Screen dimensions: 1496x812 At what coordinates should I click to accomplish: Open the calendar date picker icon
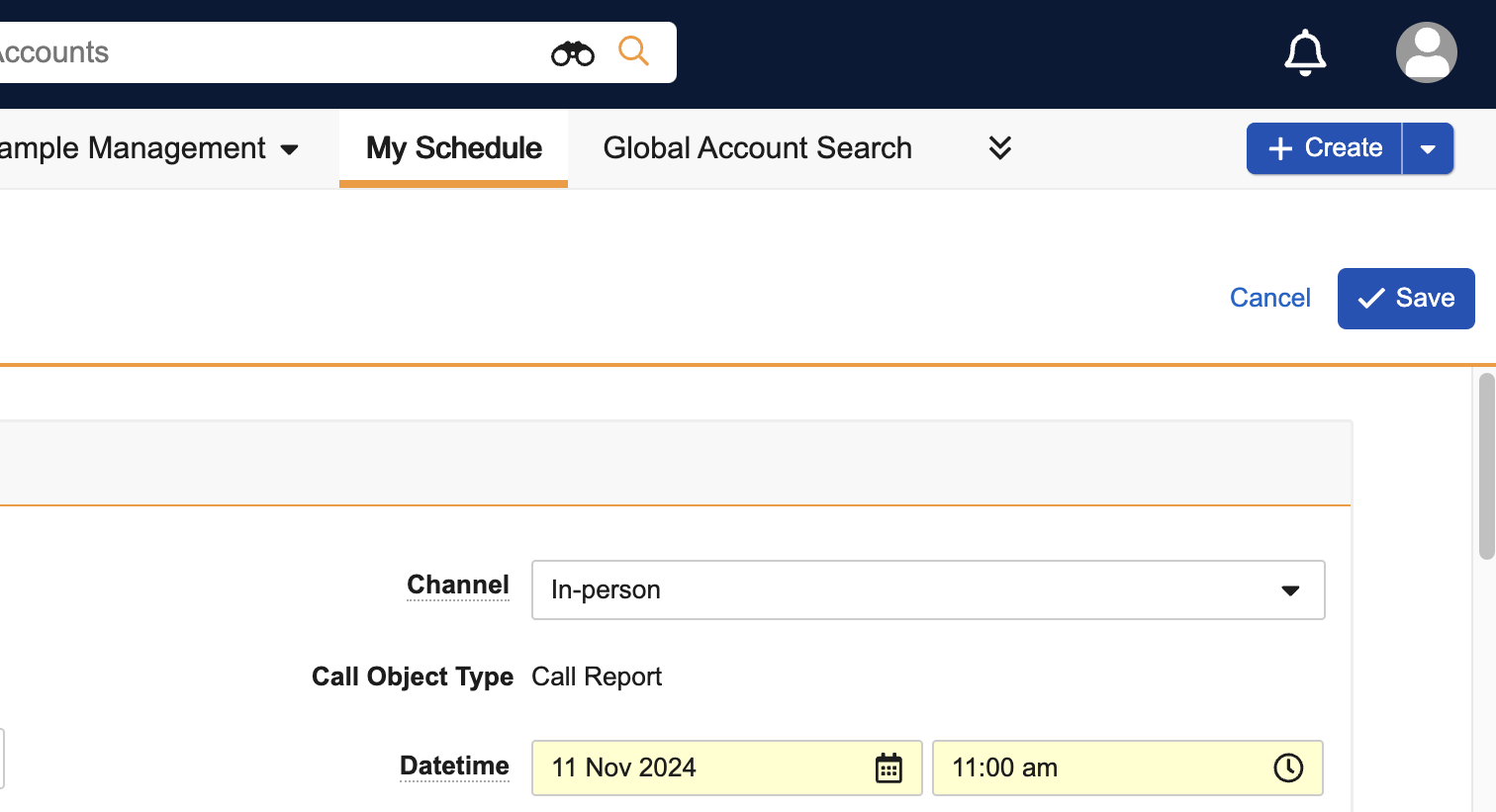point(888,768)
